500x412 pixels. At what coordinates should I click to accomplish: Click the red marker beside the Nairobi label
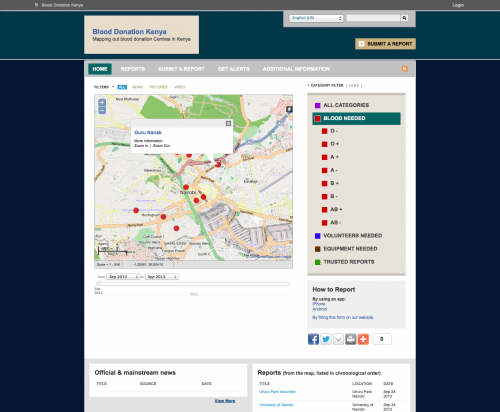(186, 187)
